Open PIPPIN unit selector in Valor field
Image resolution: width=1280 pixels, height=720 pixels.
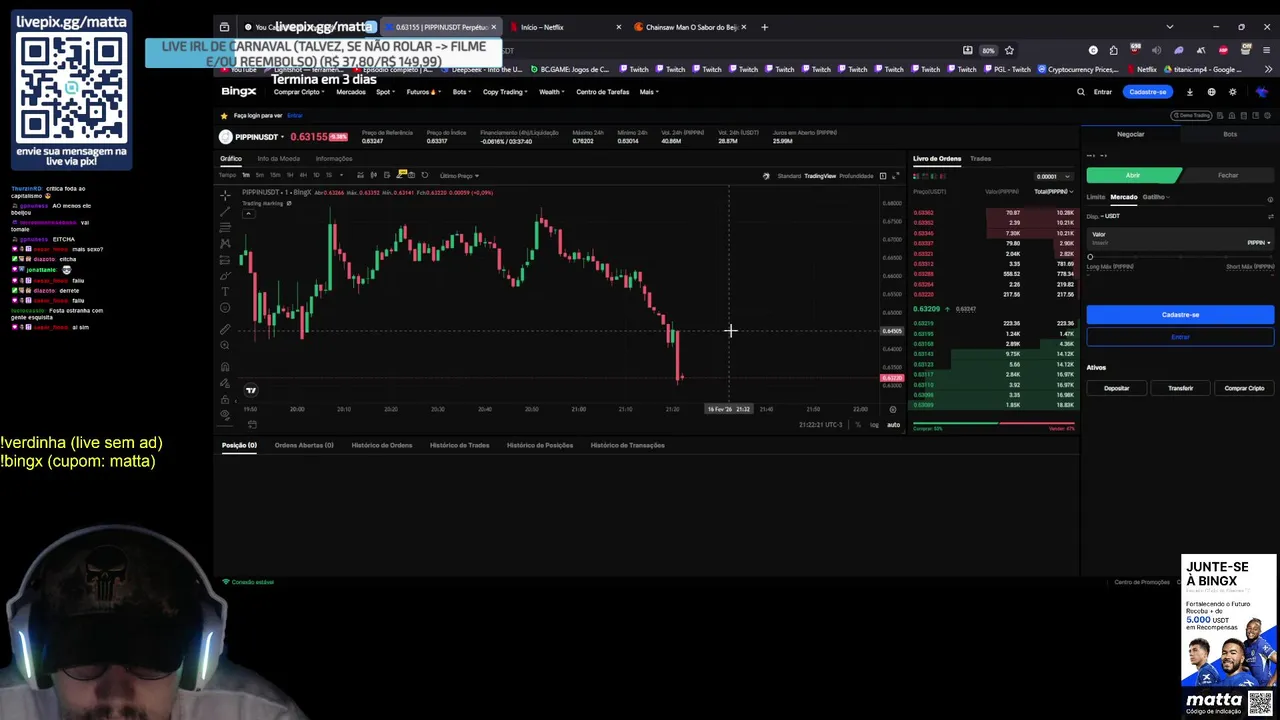1259,242
